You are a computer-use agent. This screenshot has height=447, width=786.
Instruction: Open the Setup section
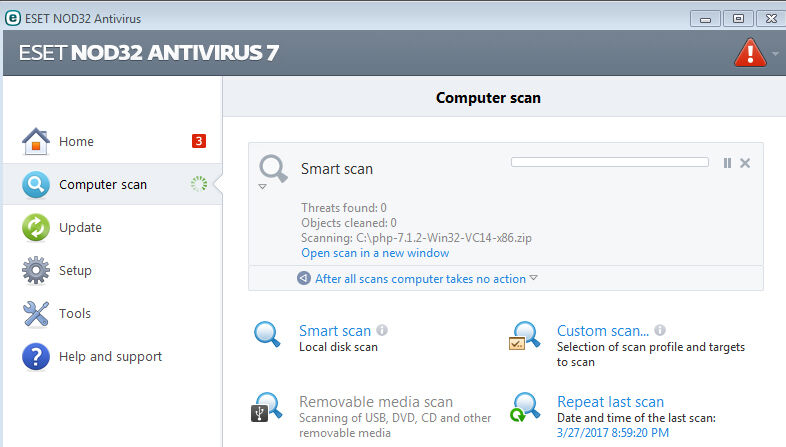(x=75, y=271)
